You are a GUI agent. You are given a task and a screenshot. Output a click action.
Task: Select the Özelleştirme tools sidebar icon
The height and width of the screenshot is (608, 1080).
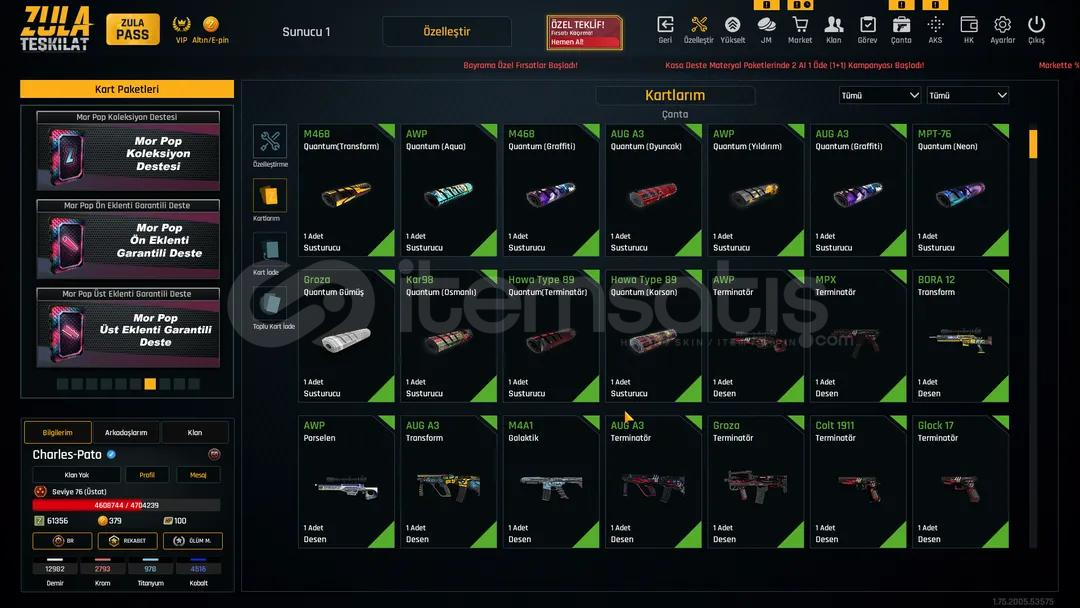[x=270, y=142]
